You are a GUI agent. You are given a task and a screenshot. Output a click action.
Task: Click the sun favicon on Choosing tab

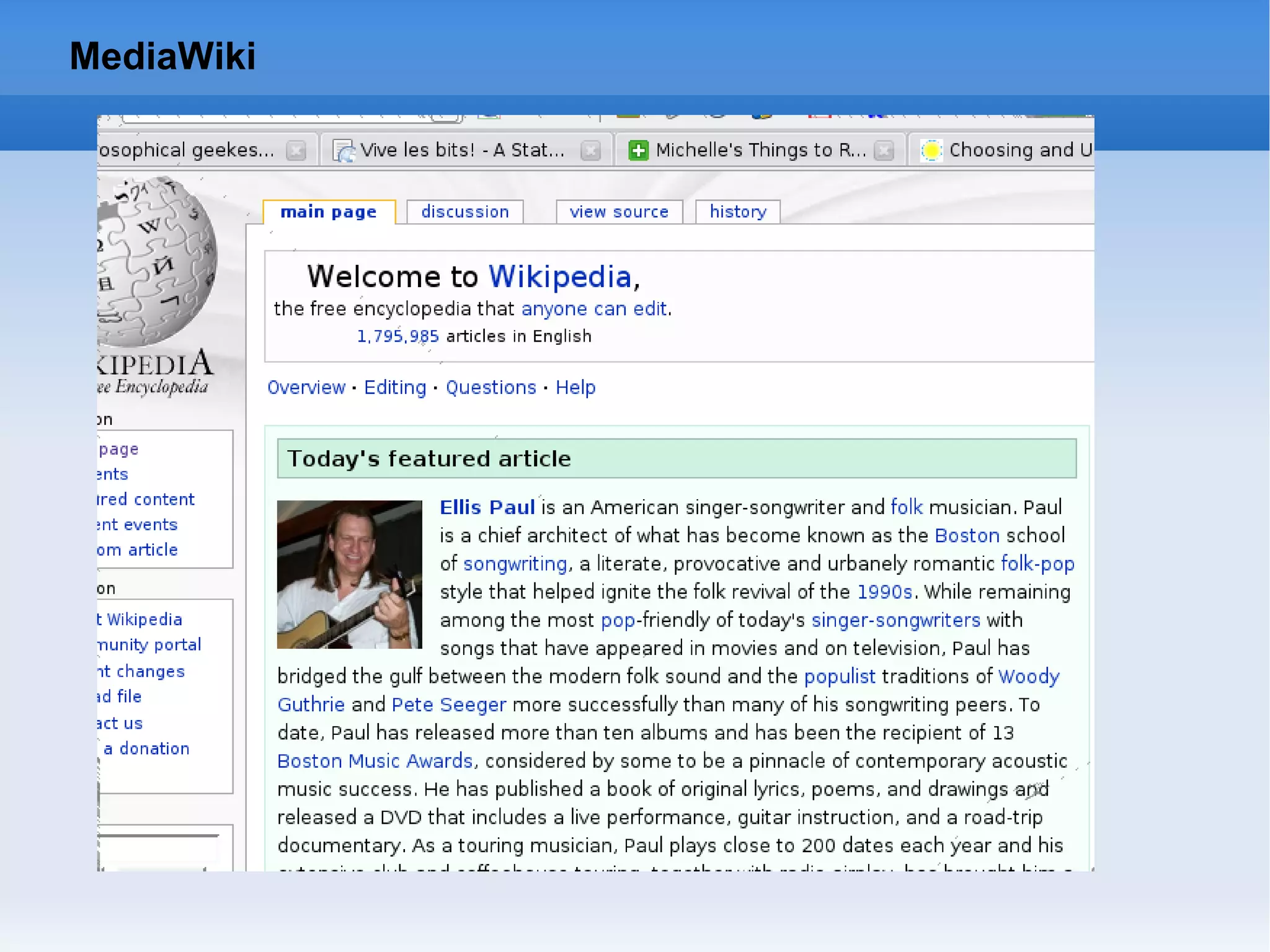931,150
